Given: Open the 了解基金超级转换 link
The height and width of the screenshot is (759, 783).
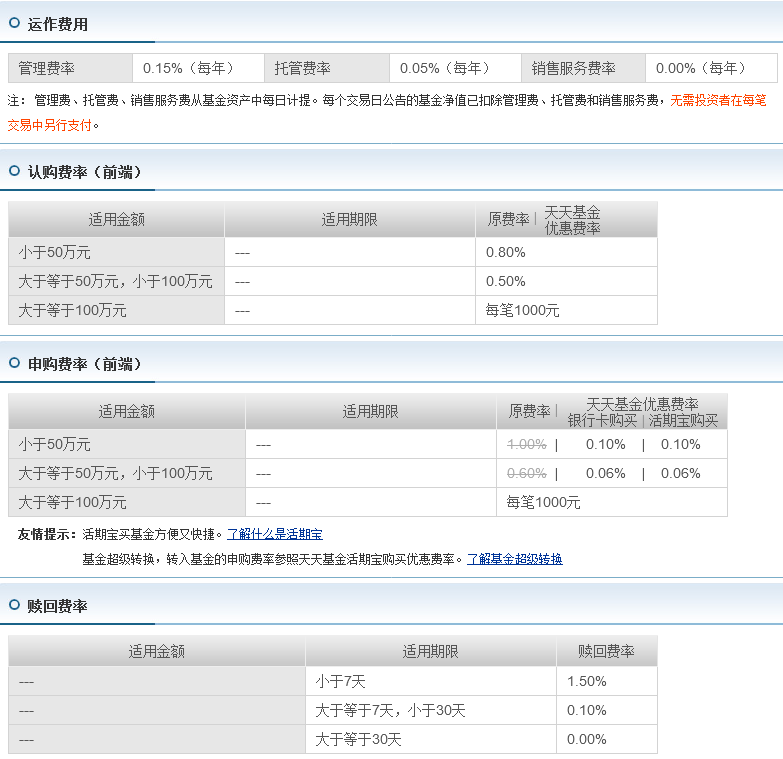Looking at the screenshot, I should click(515, 559).
